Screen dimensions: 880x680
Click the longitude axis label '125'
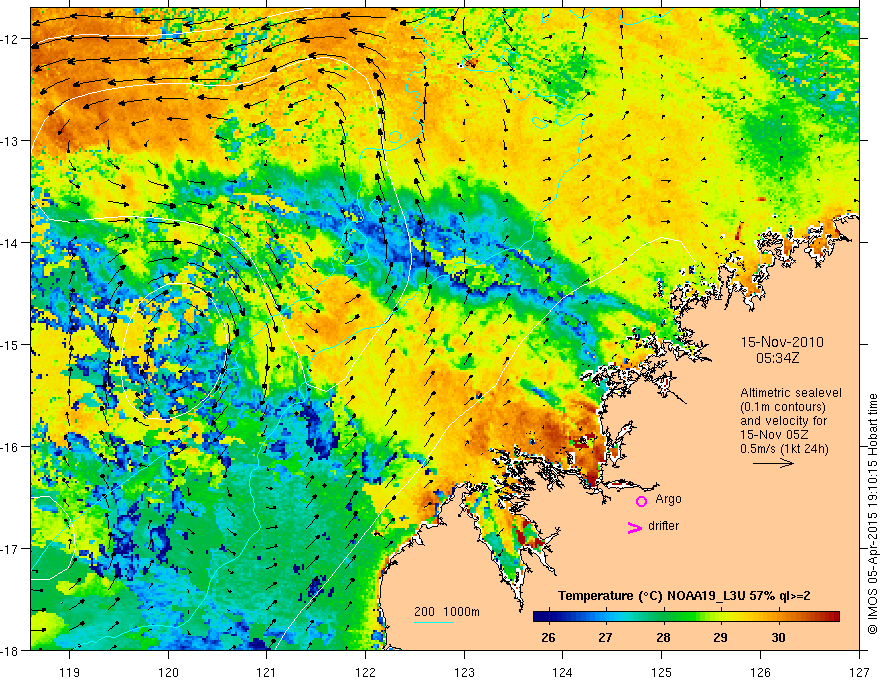662,672
